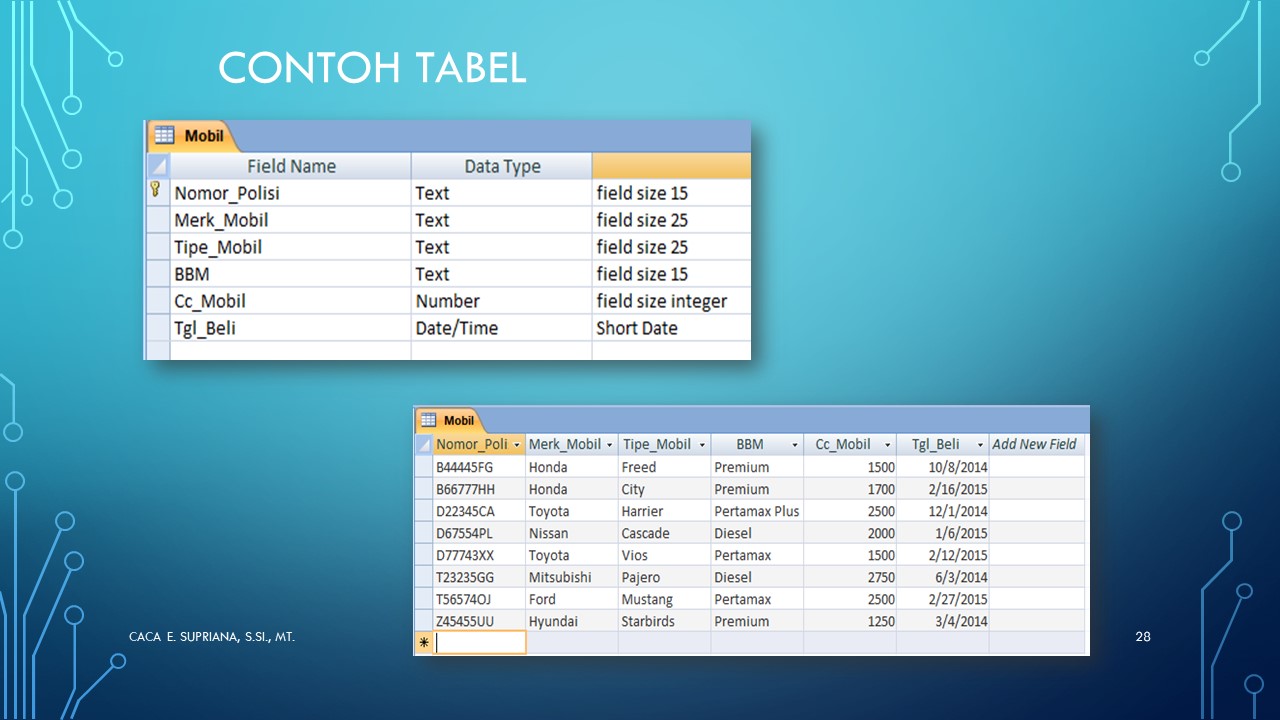Click the record selector for the Toyota Harrier row
1280x720 pixels.
(x=424, y=511)
